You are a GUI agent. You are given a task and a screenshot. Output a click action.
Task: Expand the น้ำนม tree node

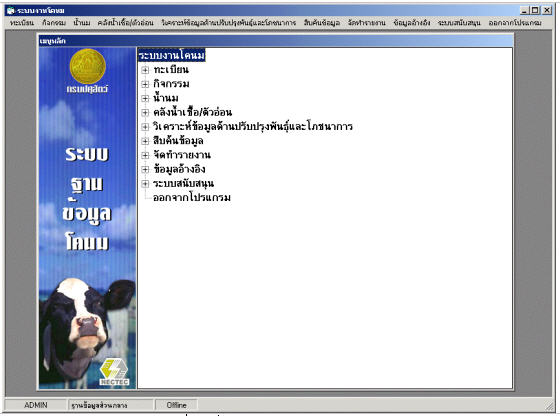(145, 98)
